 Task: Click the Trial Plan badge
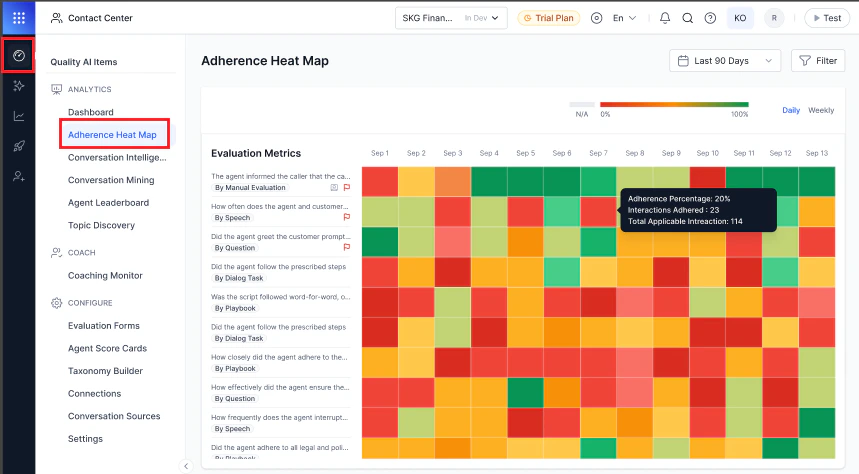tap(548, 18)
